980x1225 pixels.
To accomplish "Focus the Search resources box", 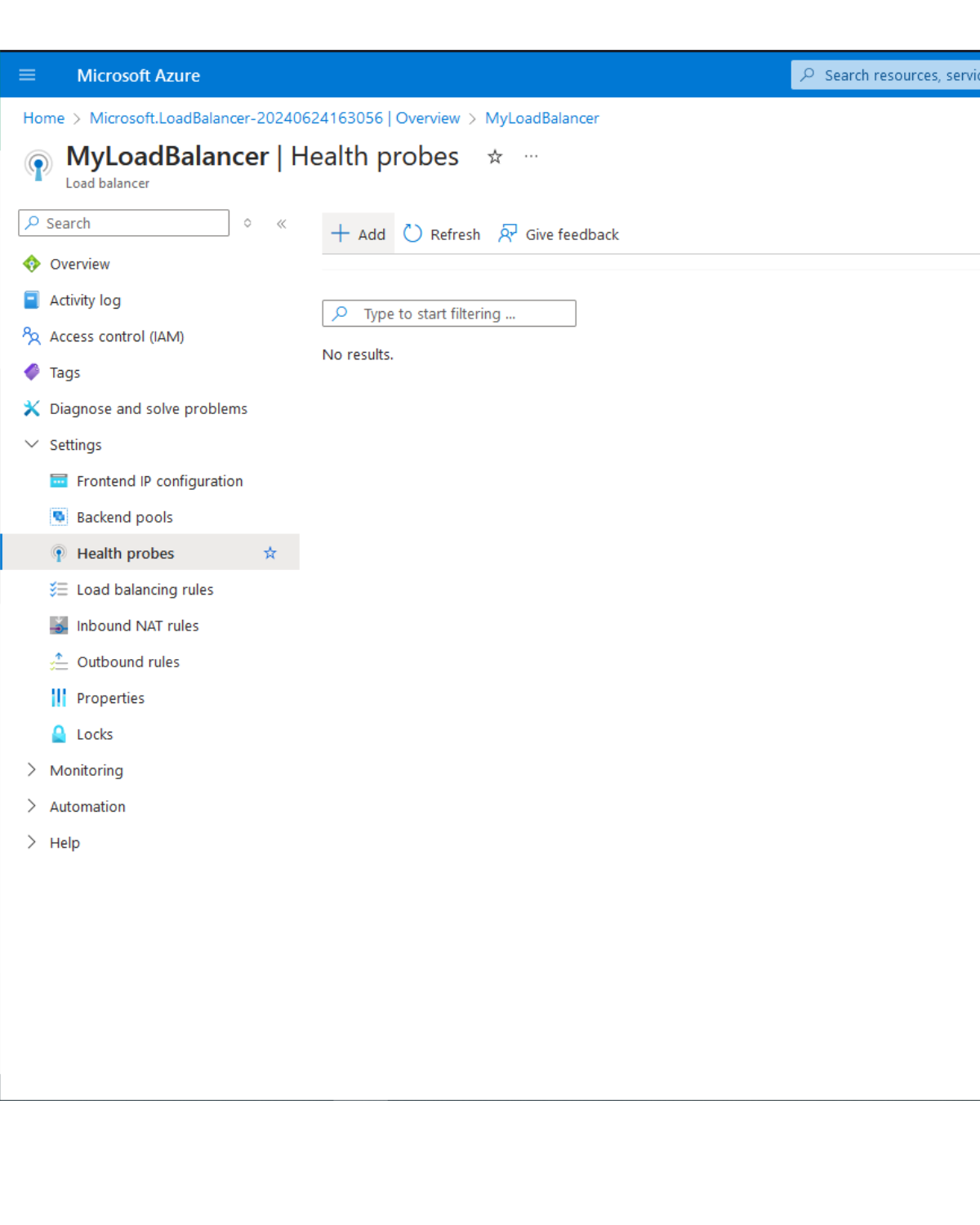I will click(x=886, y=75).
